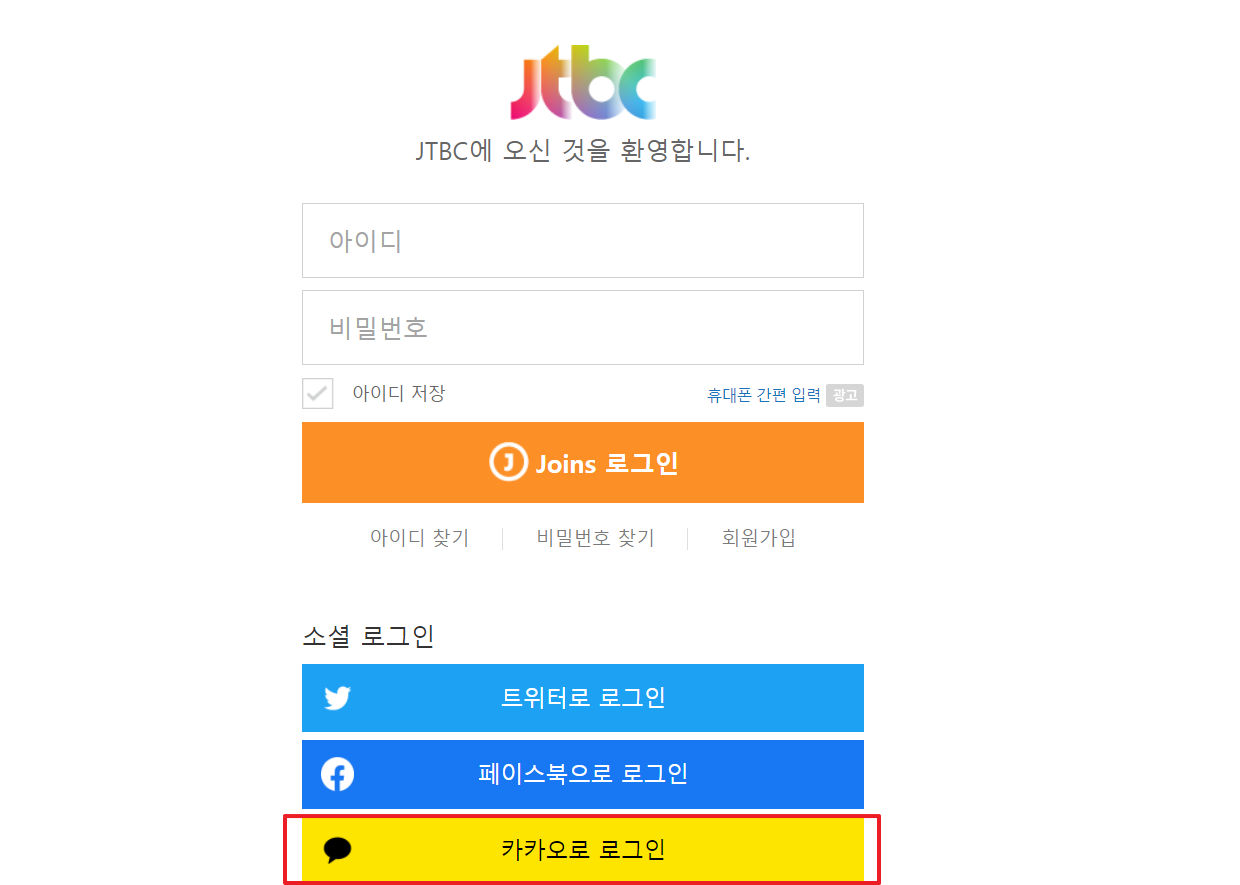Open 아이디 찾기 link

[x=420, y=538]
